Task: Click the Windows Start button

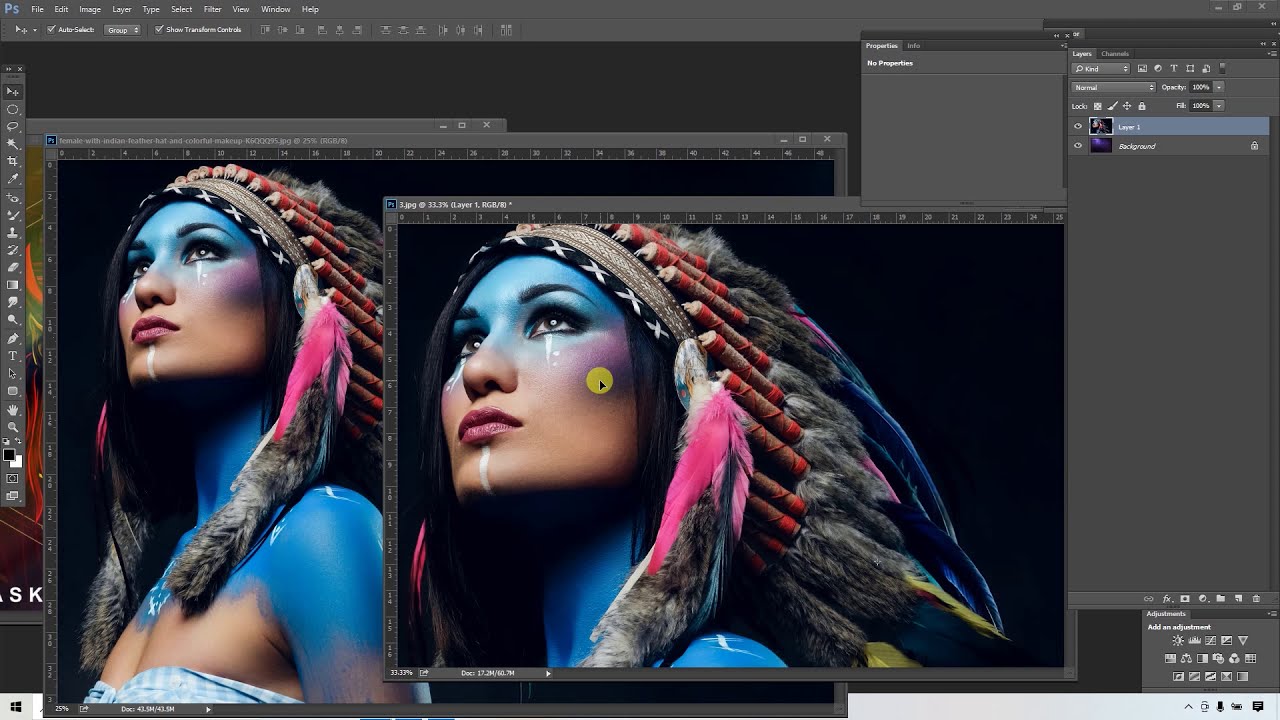Action: click(x=16, y=707)
